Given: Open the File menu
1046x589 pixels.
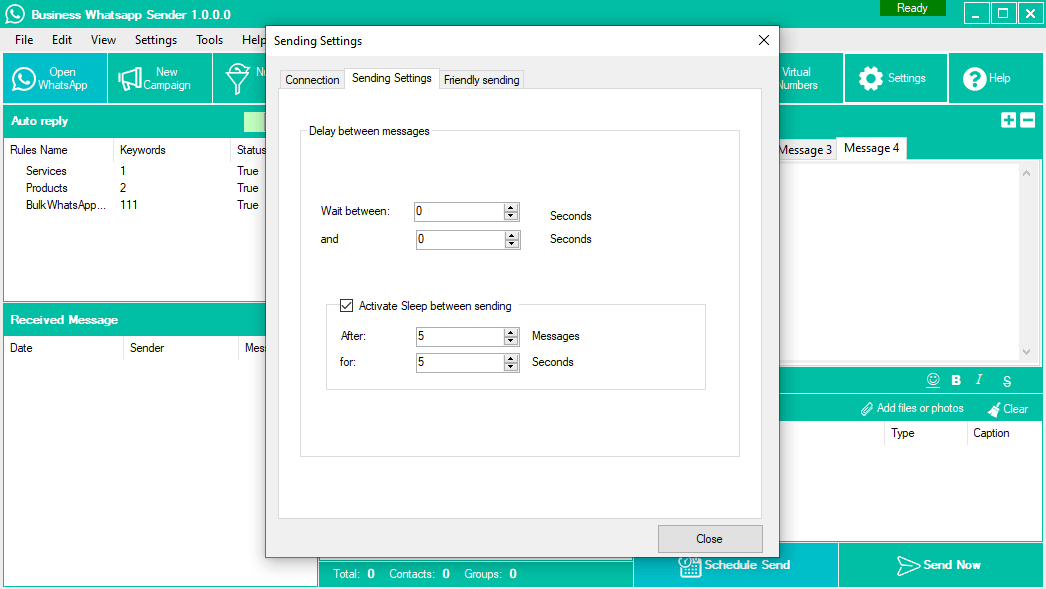Looking at the screenshot, I should tap(24, 40).
